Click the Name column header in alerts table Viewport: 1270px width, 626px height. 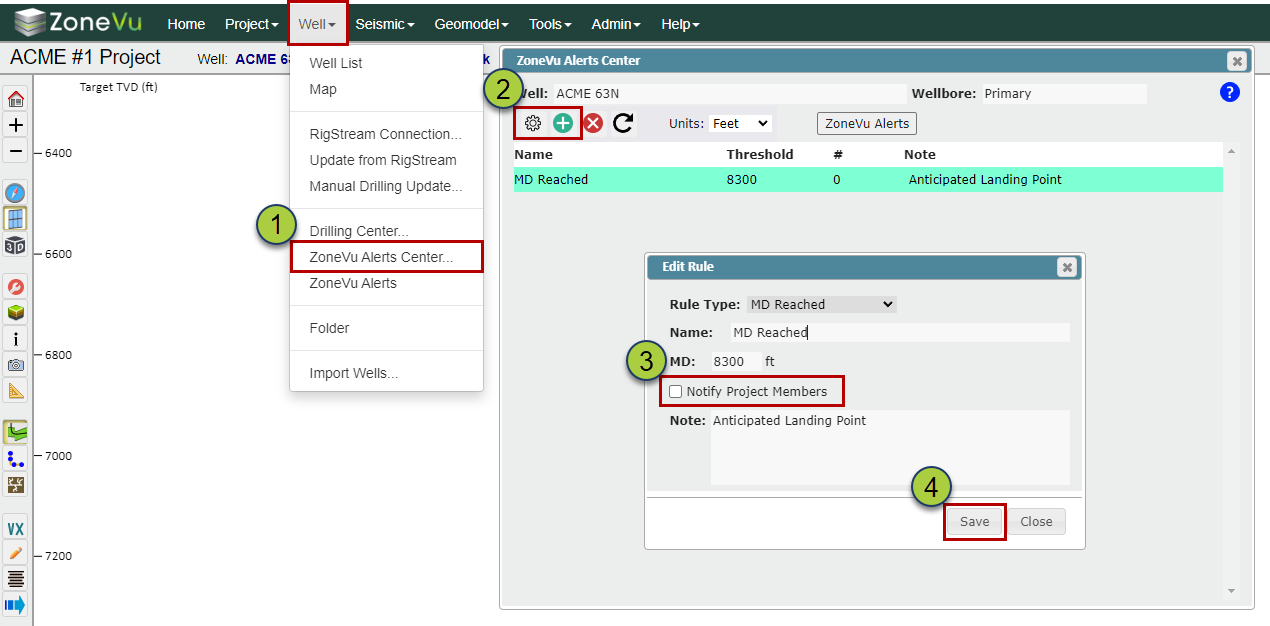tap(533, 154)
